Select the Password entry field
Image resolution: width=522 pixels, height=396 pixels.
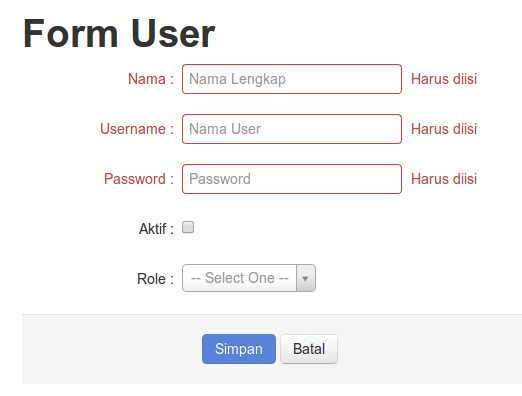[292, 179]
